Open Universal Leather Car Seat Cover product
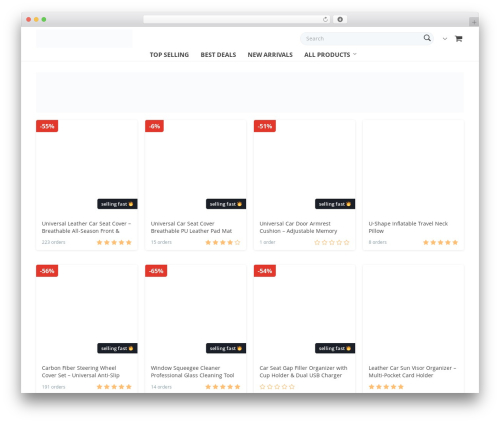Screen dimensions: 500x423 click(x=86, y=227)
